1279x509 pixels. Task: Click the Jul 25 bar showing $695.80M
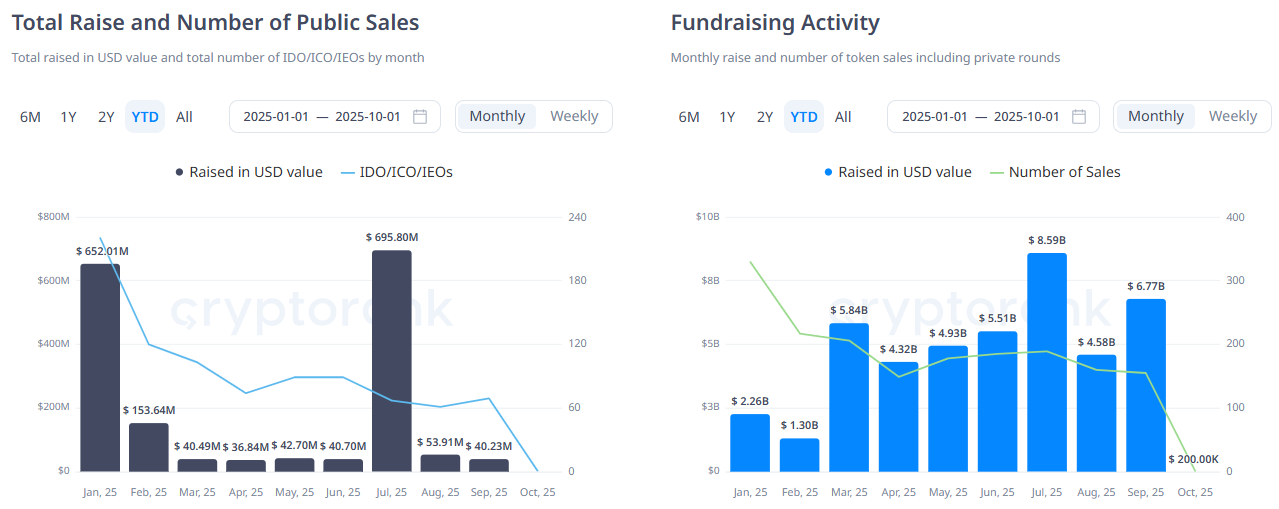(x=391, y=360)
